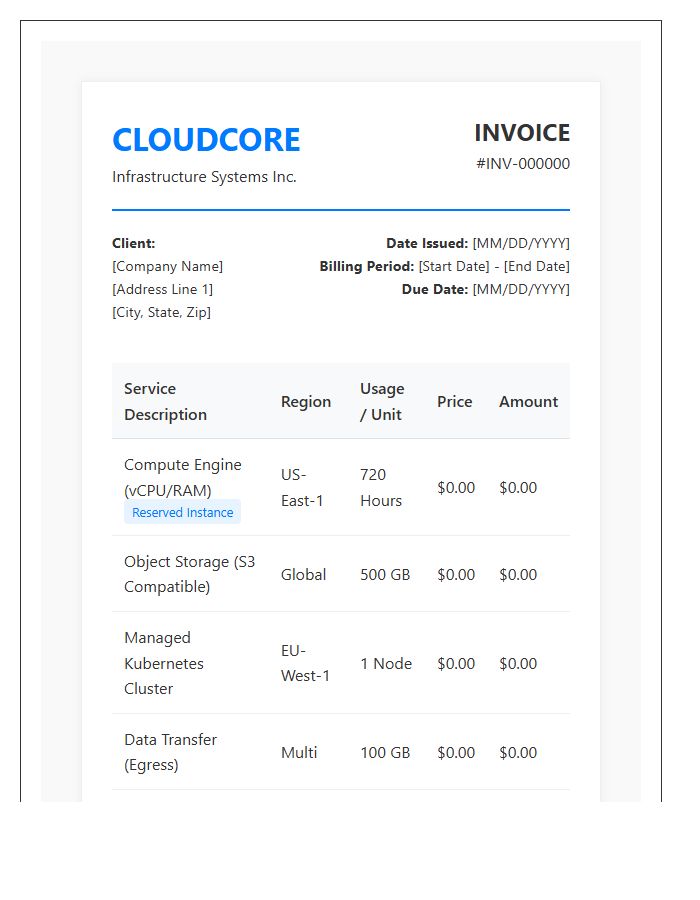Viewport: 700px width, 900px height.
Task: Click the 'Reserved Instance' badge
Action: tap(182, 512)
